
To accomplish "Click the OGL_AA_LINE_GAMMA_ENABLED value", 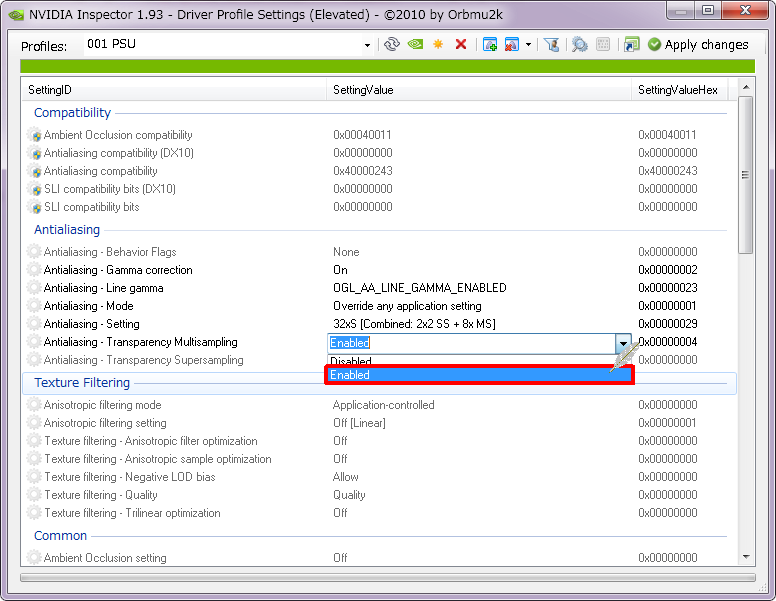I will click(420, 288).
